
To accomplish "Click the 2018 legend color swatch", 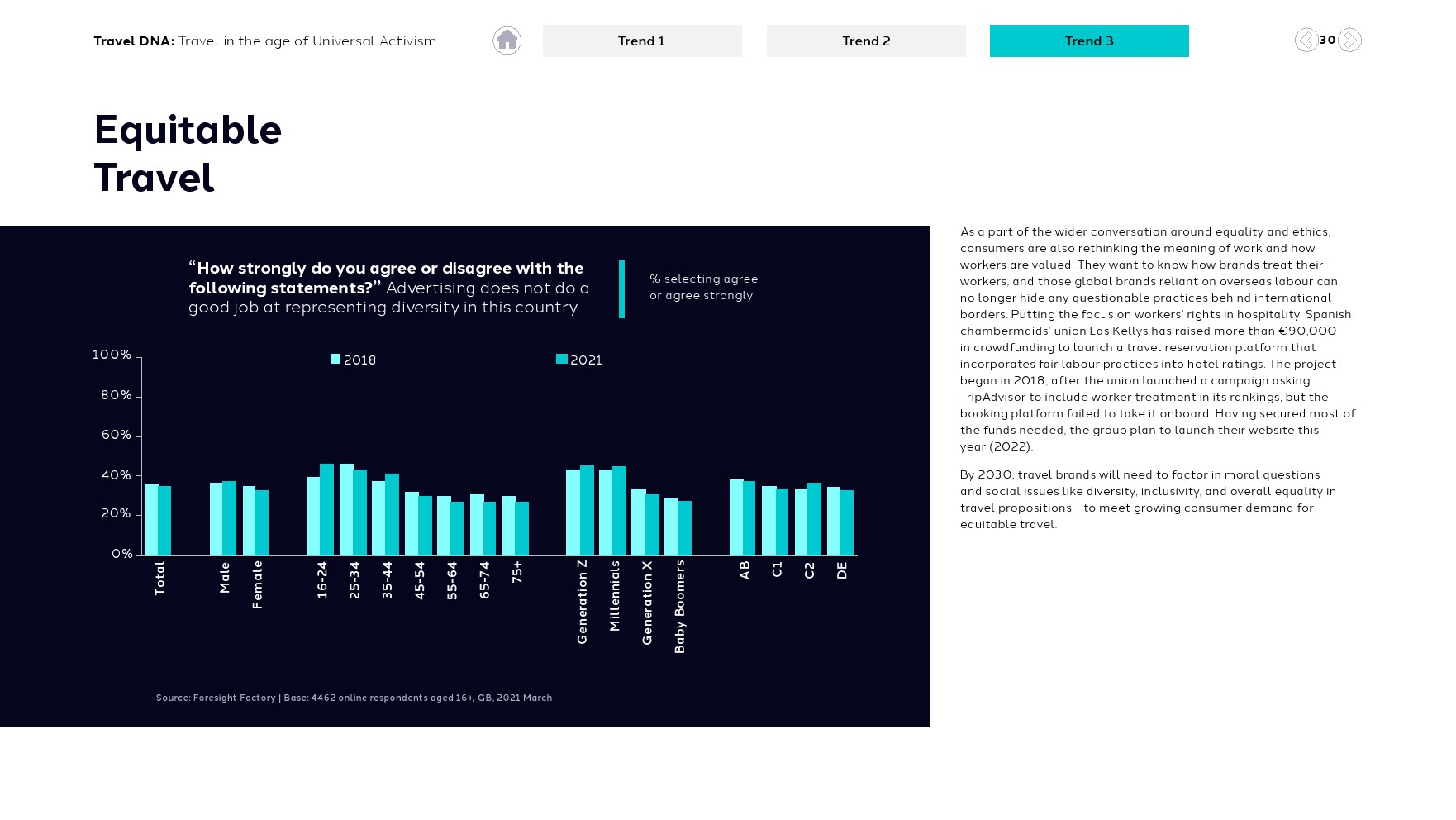I will pos(335,359).
